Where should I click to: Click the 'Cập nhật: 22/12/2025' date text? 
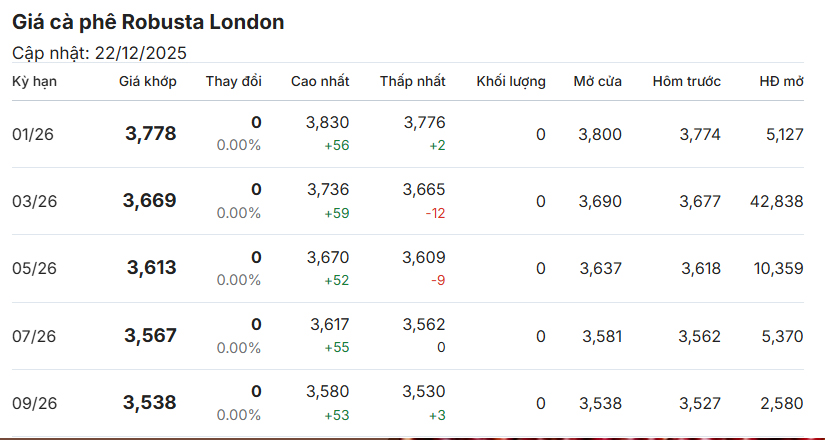(99, 53)
